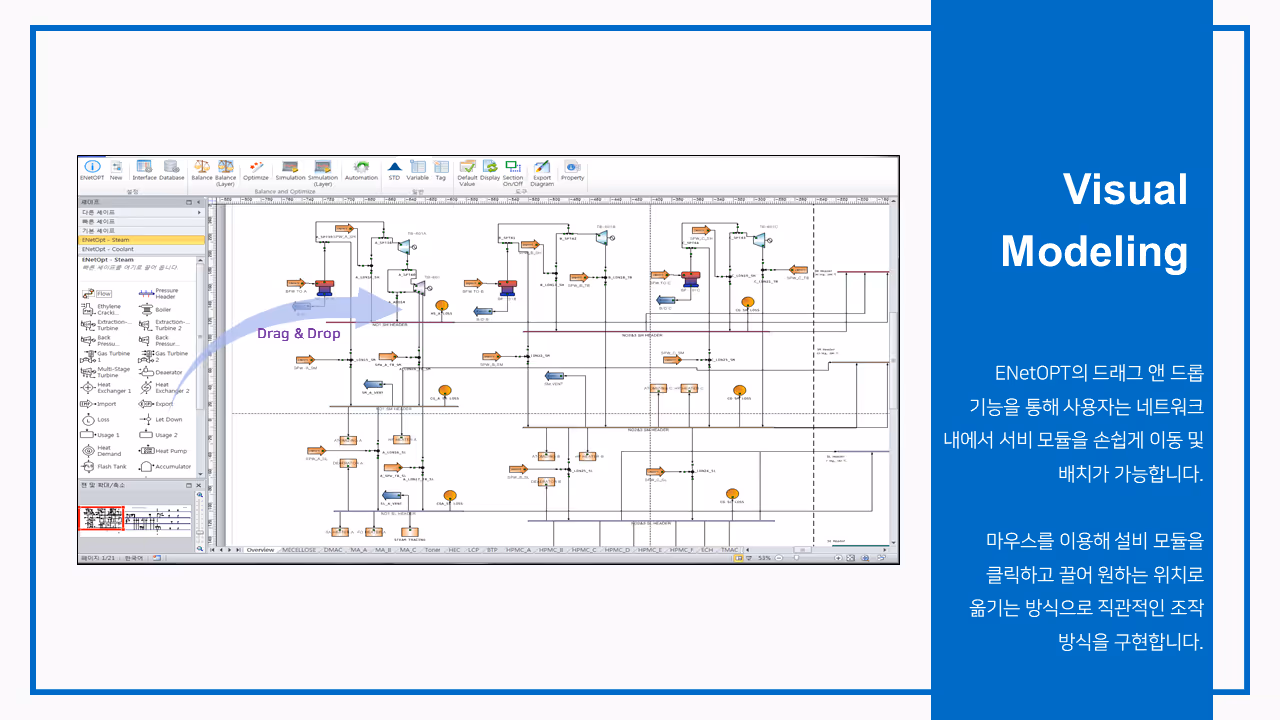Open the Automation ribbon tool

click(361, 170)
